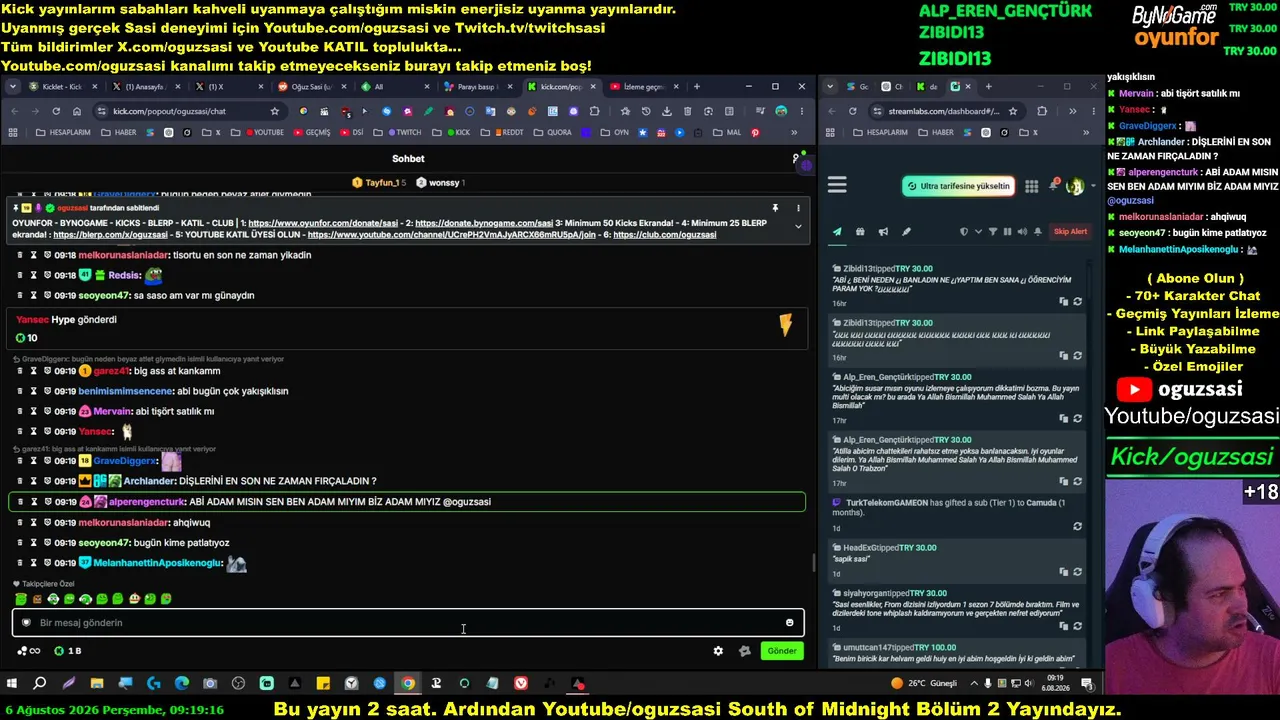Image resolution: width=1280 pixels, height=720 pixels.
Task: Open tab search dropdown in Streamlabs browser
Action: point(830,87)
